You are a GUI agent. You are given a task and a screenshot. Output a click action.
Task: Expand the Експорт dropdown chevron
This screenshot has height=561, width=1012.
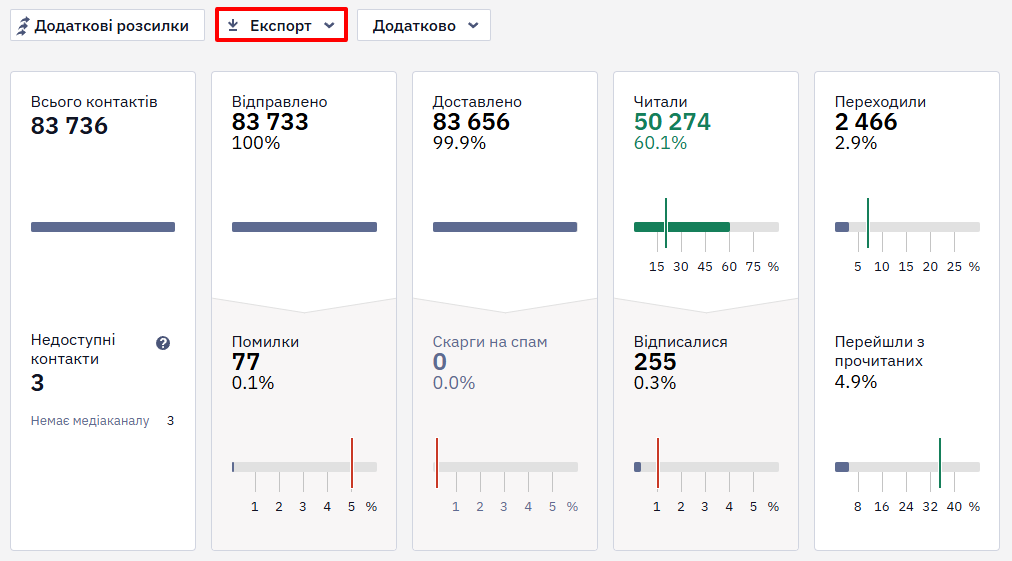(329, 26)
